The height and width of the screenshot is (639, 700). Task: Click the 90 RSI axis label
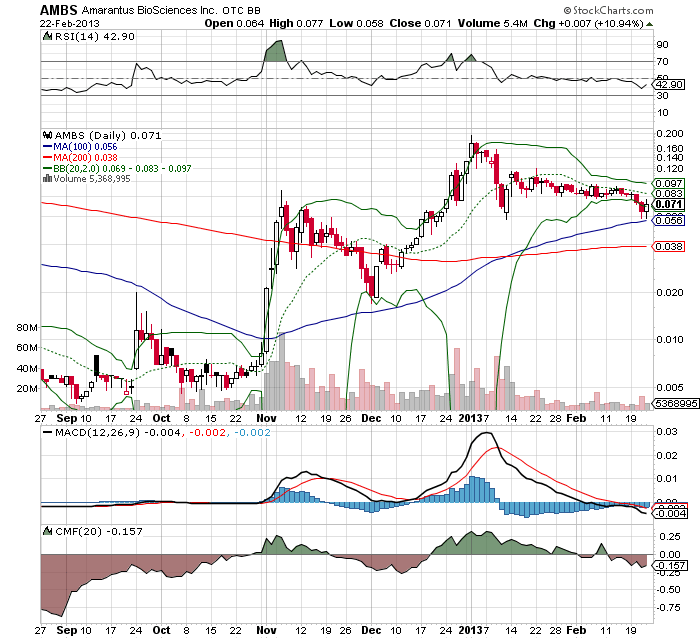pos(662,45)
